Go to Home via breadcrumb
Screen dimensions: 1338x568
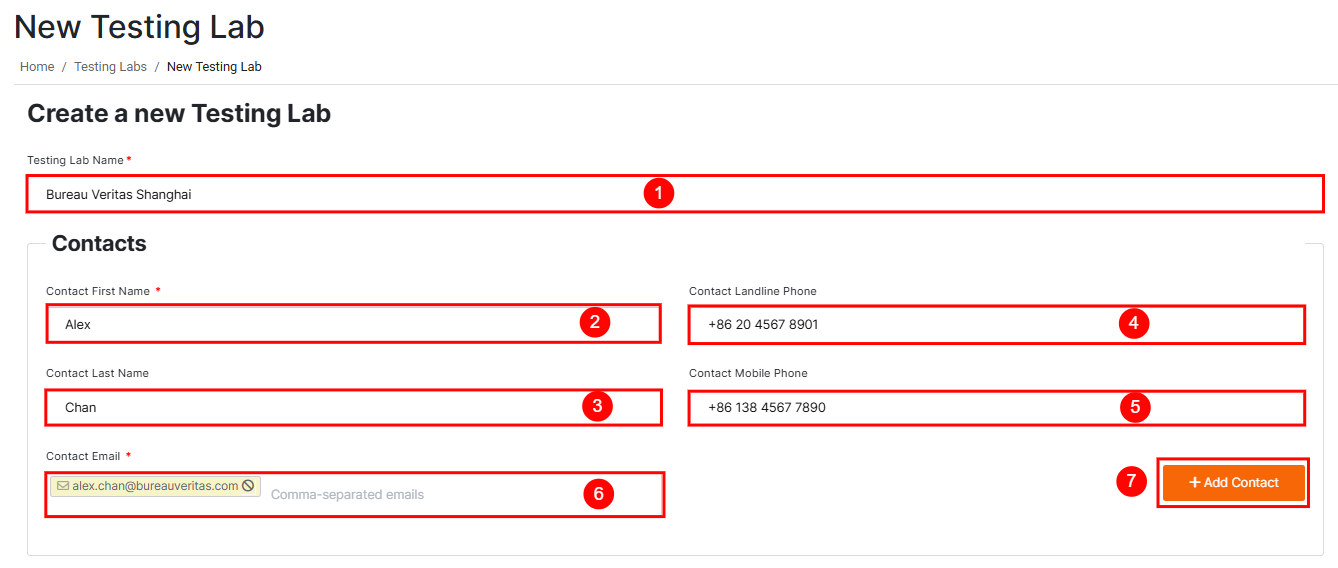[x=37, y=67]
